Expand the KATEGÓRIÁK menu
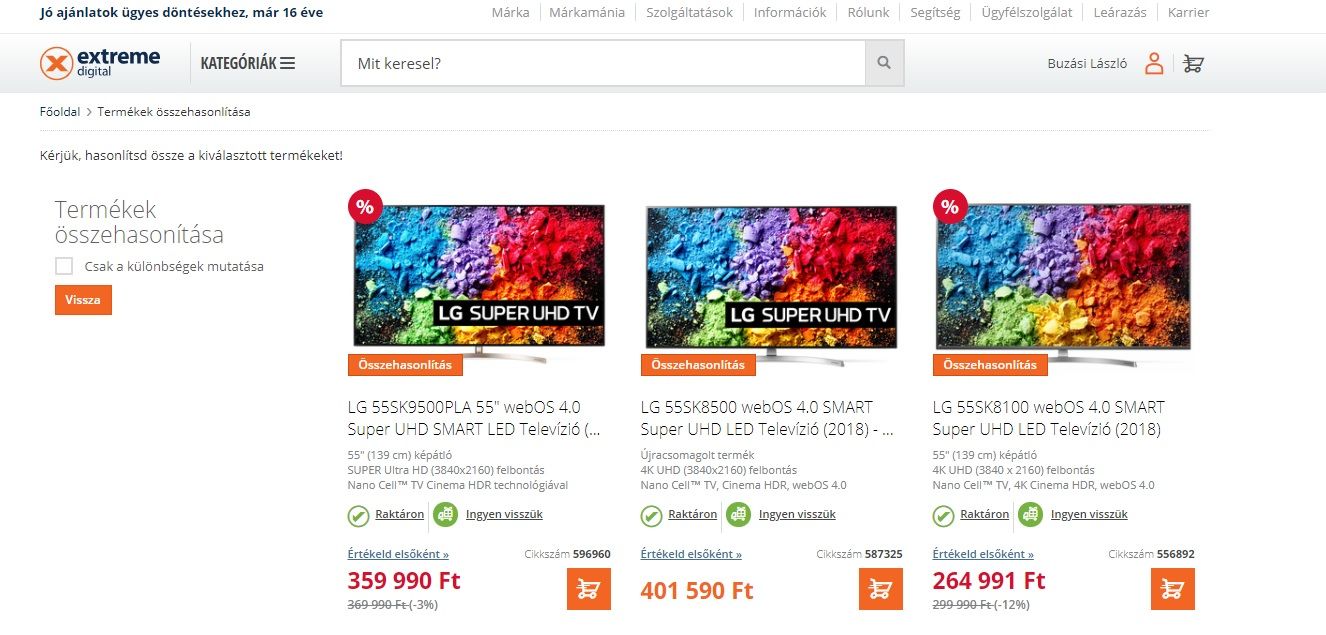This screenshot has height=635, width=1326. [248, 63]
